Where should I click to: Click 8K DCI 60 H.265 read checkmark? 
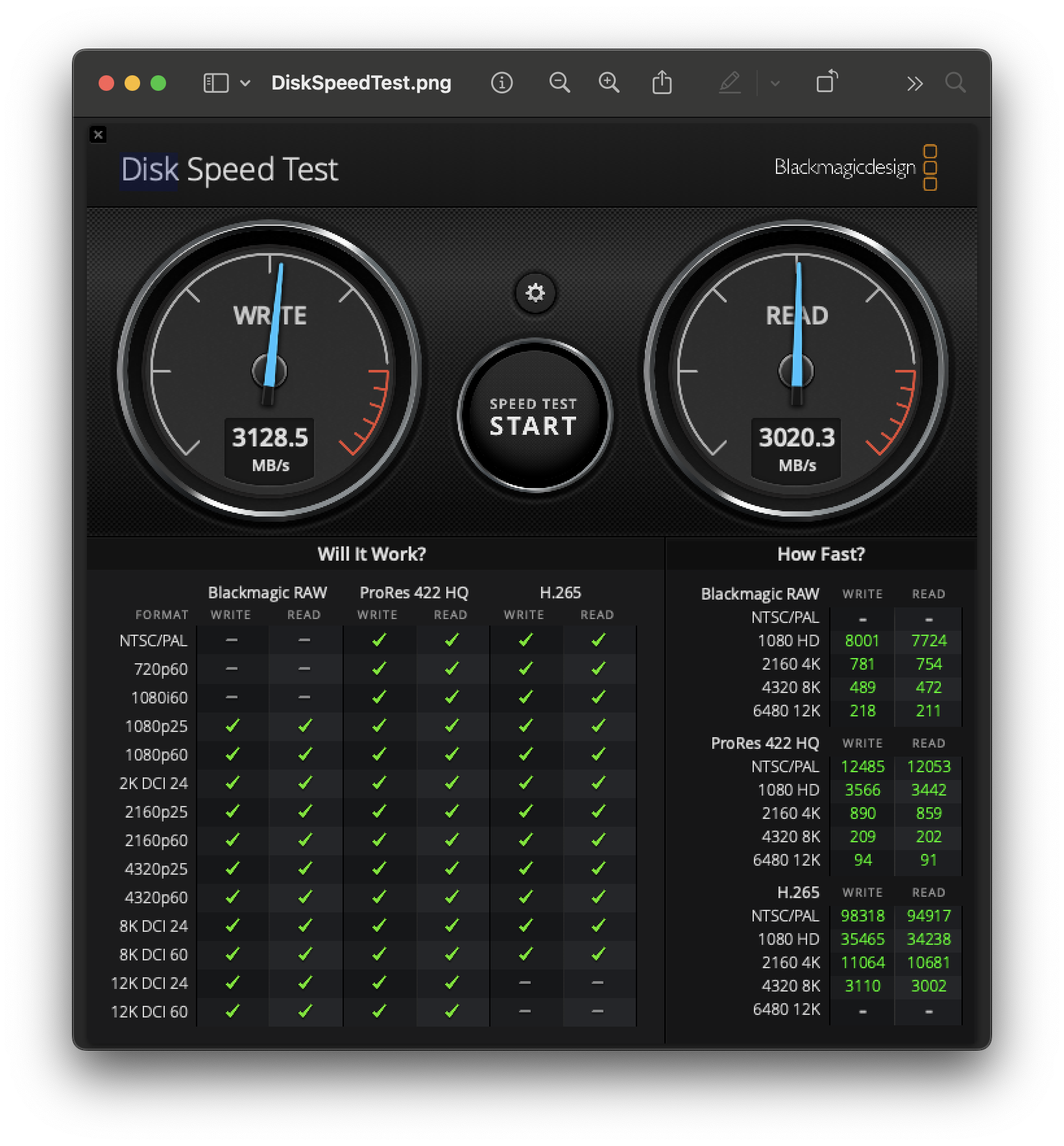point(598,954)
